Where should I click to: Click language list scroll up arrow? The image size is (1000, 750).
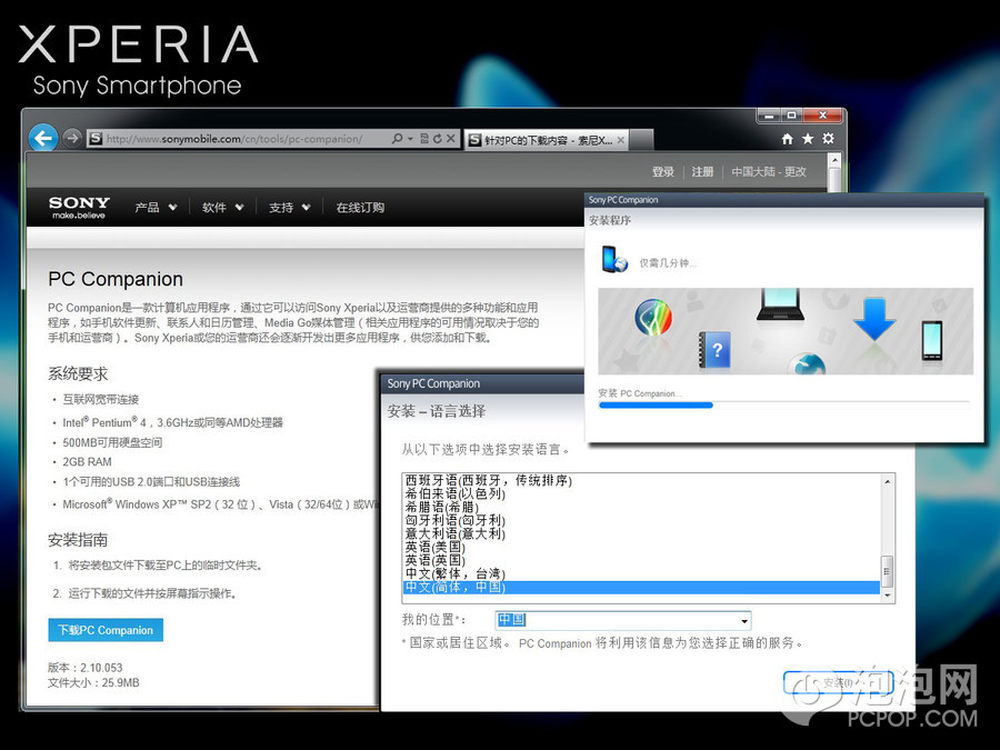pos(887,482)
